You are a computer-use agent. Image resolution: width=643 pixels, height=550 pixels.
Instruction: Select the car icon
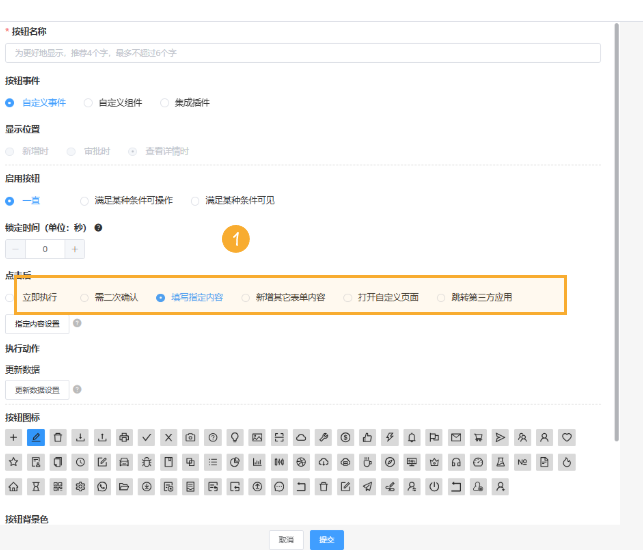pos(124,462)
